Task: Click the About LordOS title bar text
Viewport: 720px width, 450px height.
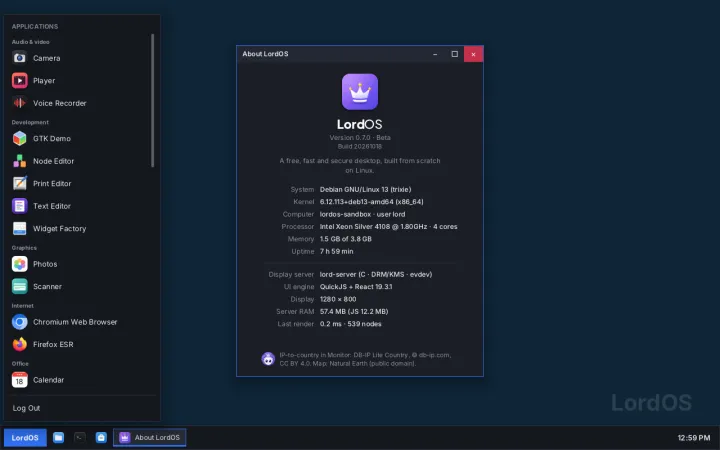Action: (265, 54)
